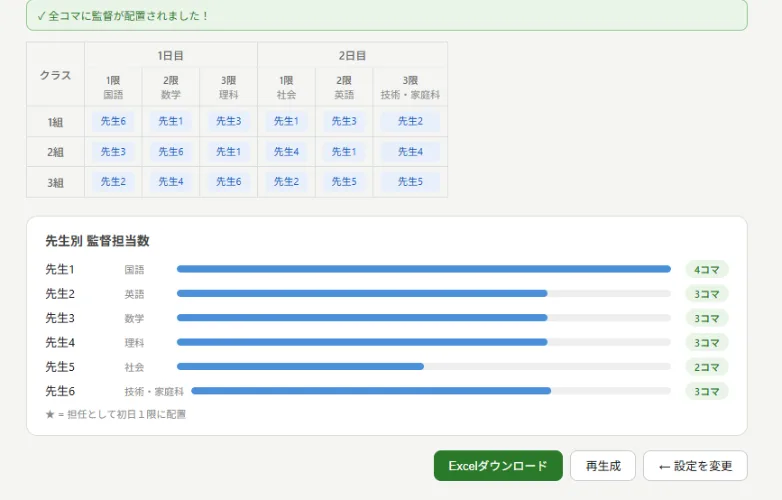The image size is (782, 500).
Task: Click the 1組 row header
Action: 55,122
